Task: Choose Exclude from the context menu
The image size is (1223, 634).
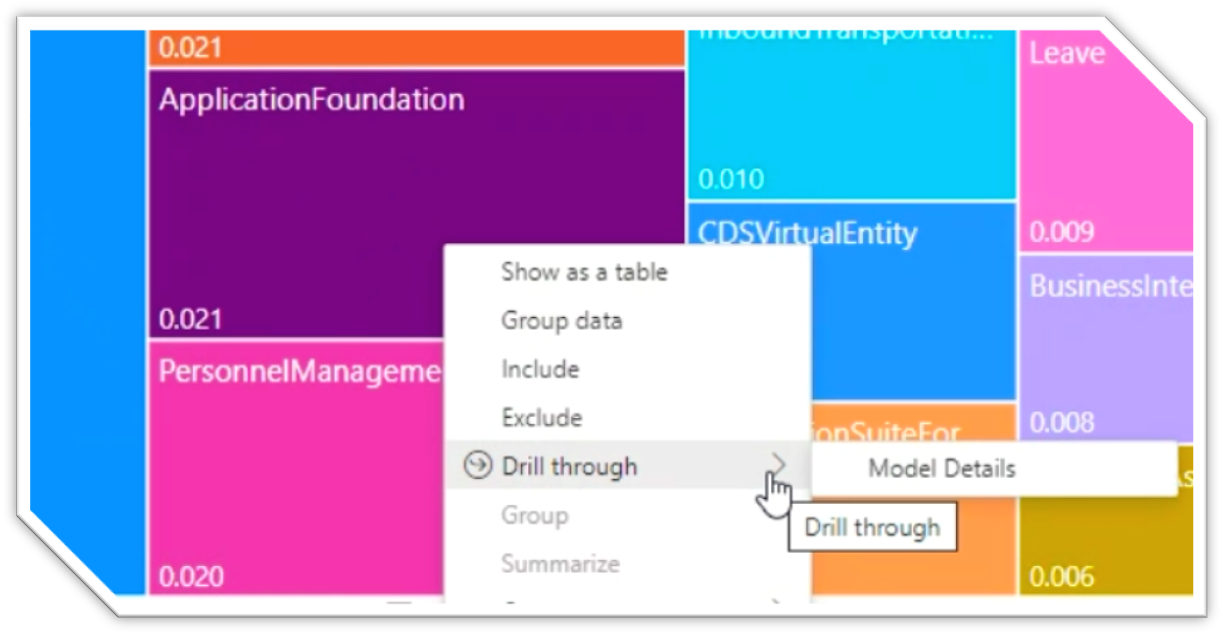Action: point(541,417)
